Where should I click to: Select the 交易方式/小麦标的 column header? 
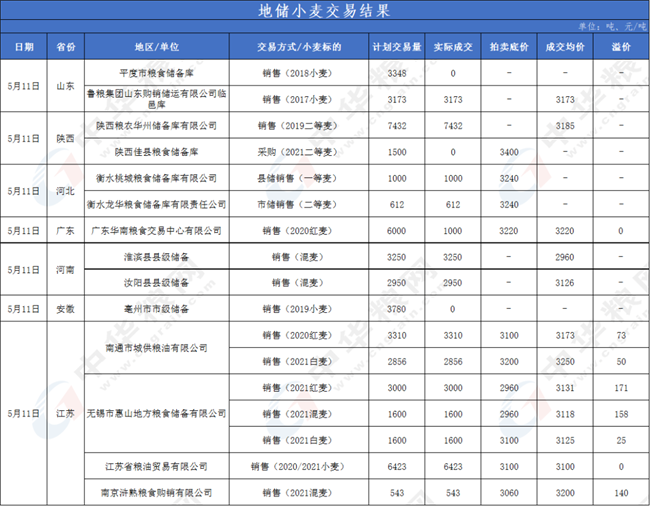click(298, 47)
